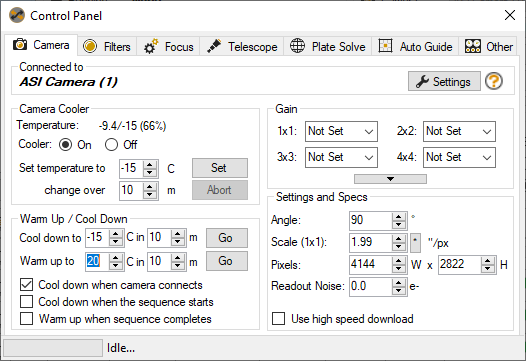526x361 pixels.
Task: Switch to the Camera tab
Action: 41,45
